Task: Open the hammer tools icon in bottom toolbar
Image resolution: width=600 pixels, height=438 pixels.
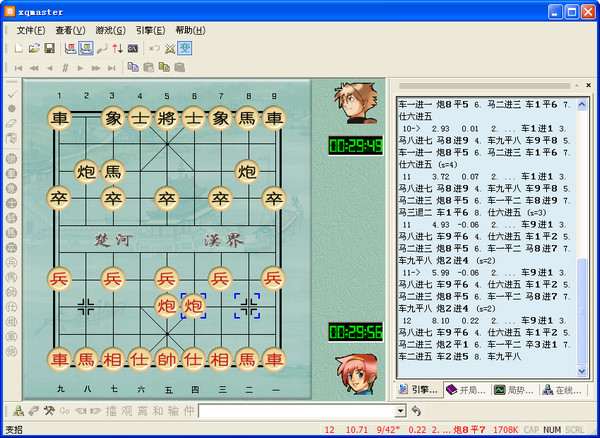Action: click(x=49, y=411)
